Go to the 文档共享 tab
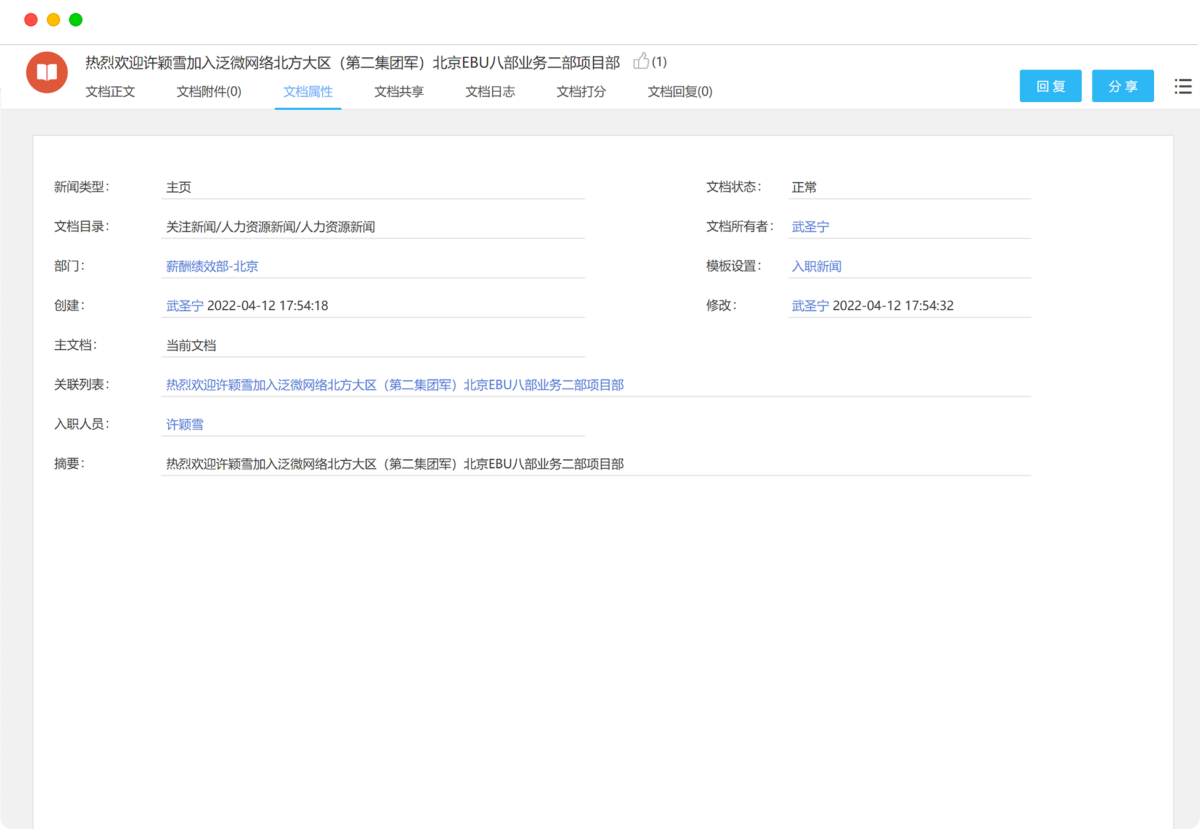 point(399,91)
